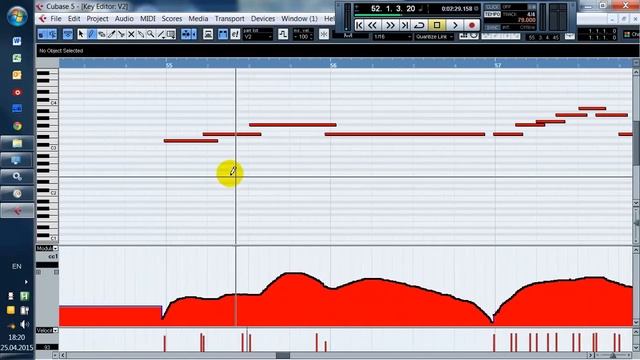Click the EN language indicator

tap(16, 266)
